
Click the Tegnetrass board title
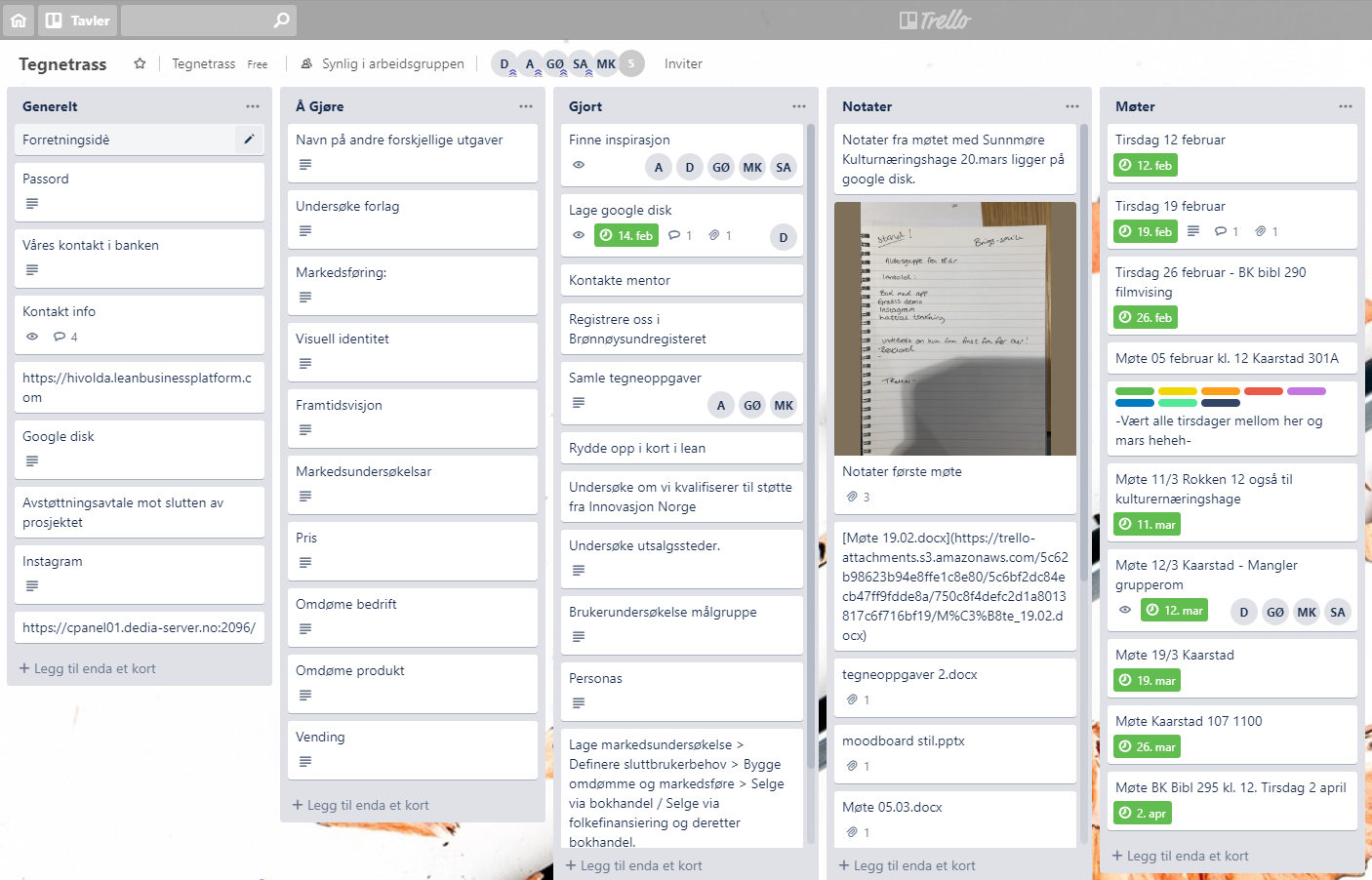tap(62, 63)
